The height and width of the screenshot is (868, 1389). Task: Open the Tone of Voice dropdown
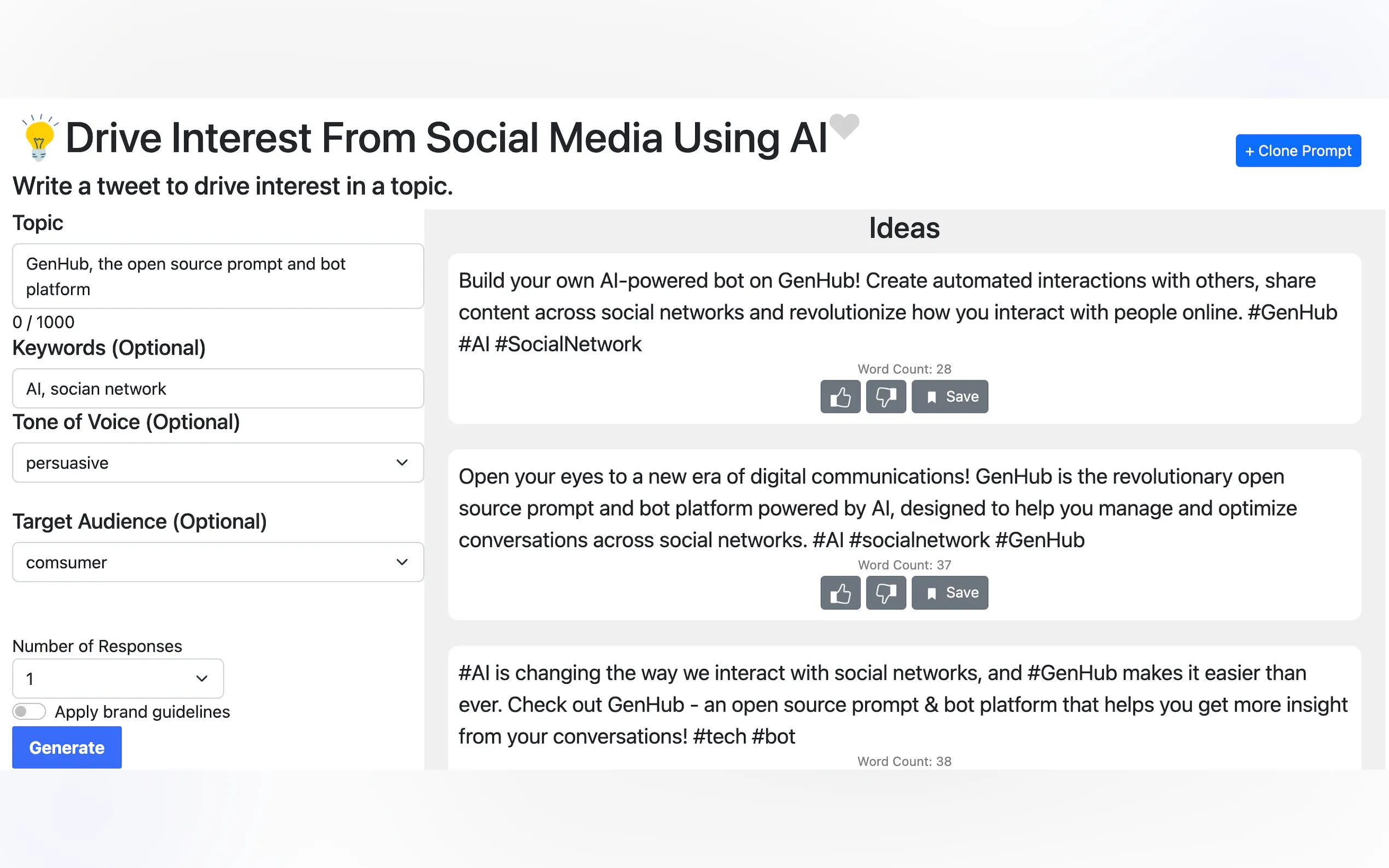pyautogui.click(x=218, y=463)
